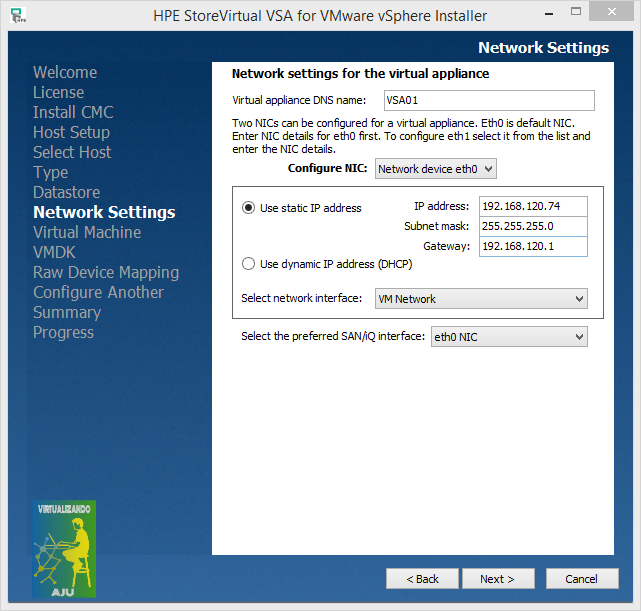The height and width of the screenshot is (611, 641).
Task: Go to the Welcome step in sidebar
Action: coord(65,72)
